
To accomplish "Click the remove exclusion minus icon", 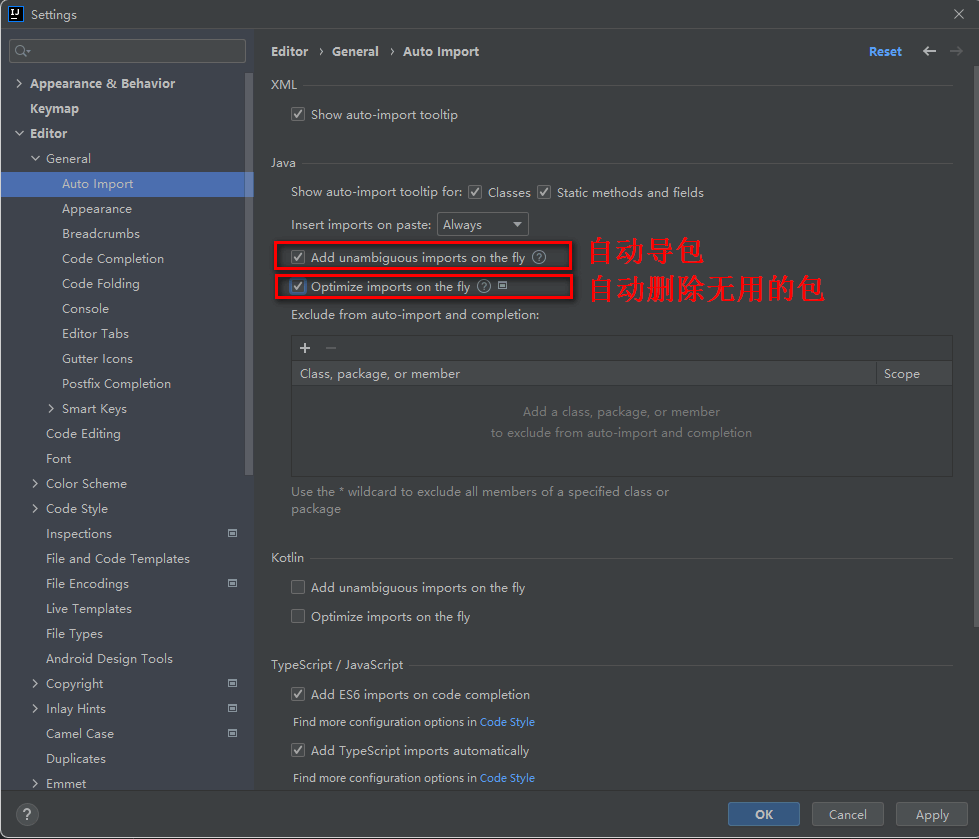I will point(331,348).
